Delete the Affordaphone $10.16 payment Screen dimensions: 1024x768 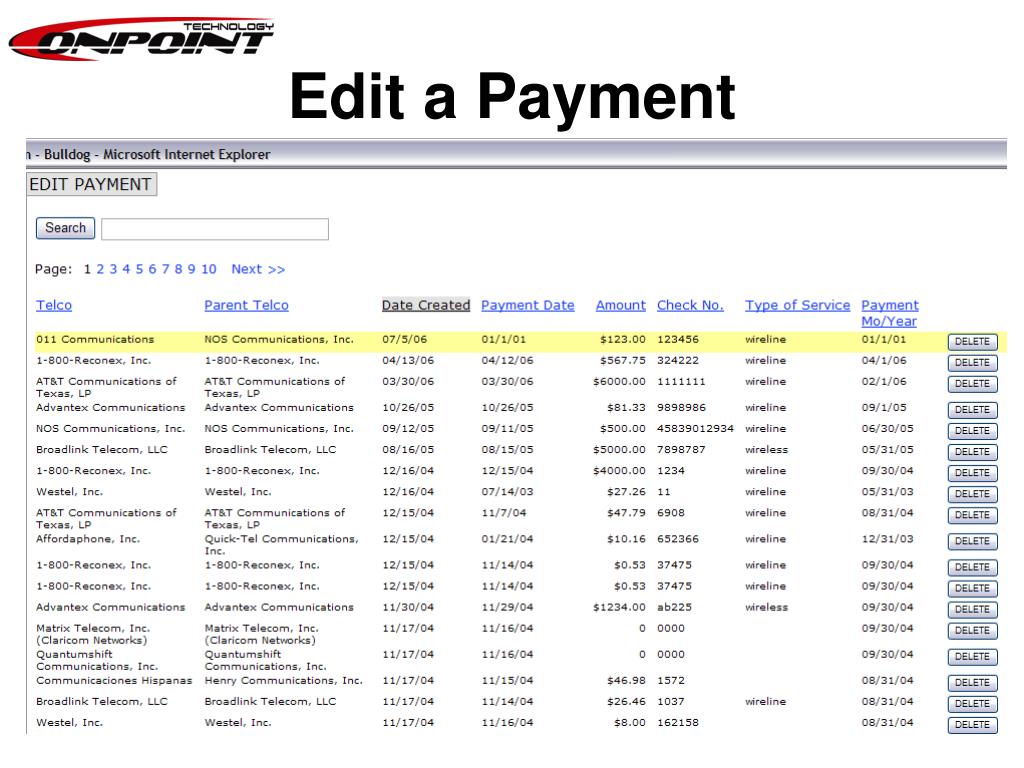tap(972, 541)
